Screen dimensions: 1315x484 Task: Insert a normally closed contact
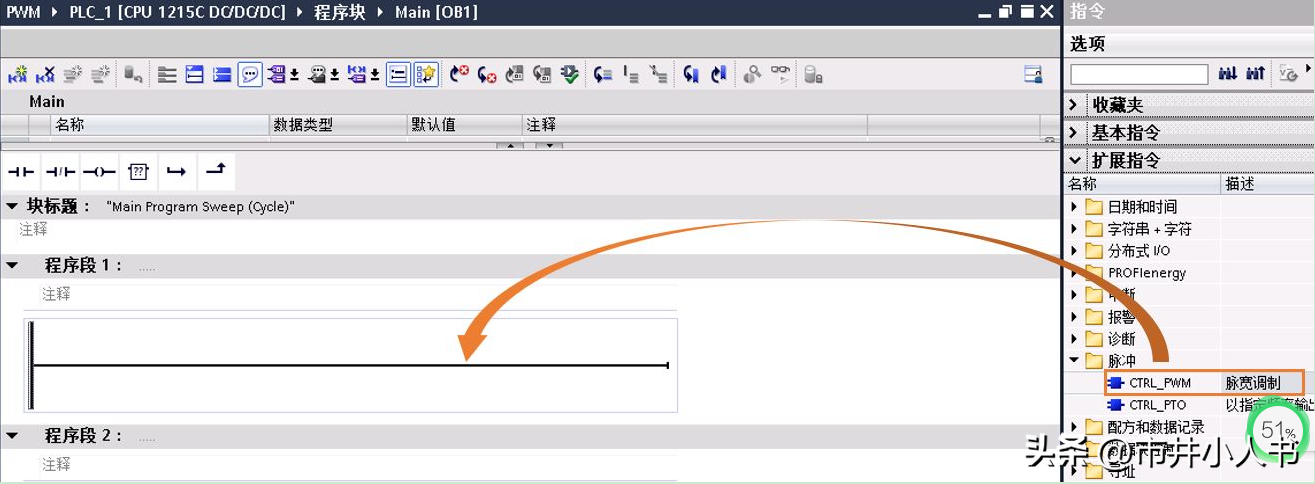point(60,172)
